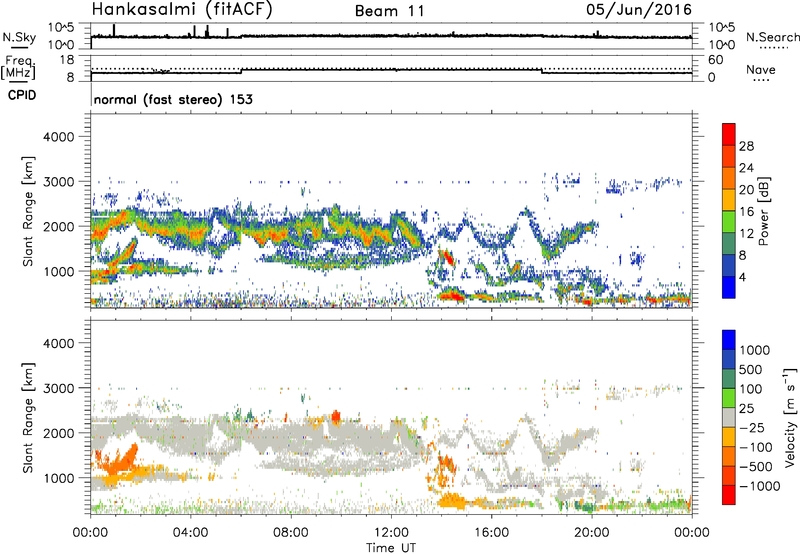Click the orange velocity patch near 01:00
Image resolution: width=800 pixels, height=554 pixels.
(120, 460)
